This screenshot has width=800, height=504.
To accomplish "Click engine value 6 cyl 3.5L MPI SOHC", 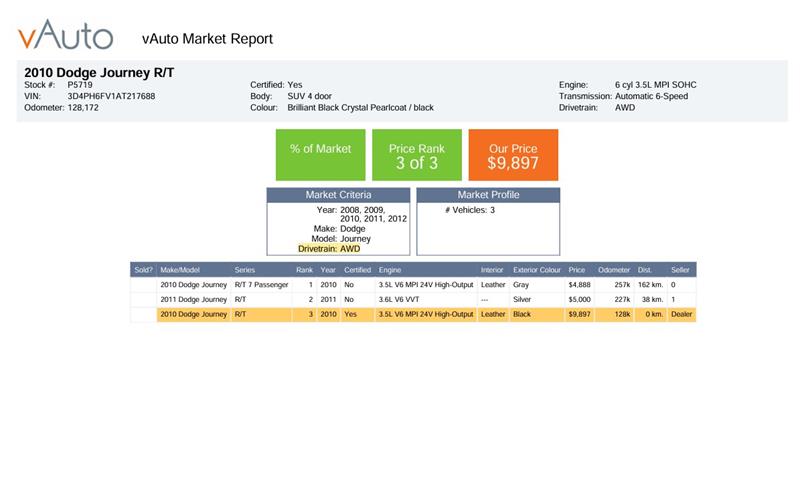I will (x=656, y=85).
